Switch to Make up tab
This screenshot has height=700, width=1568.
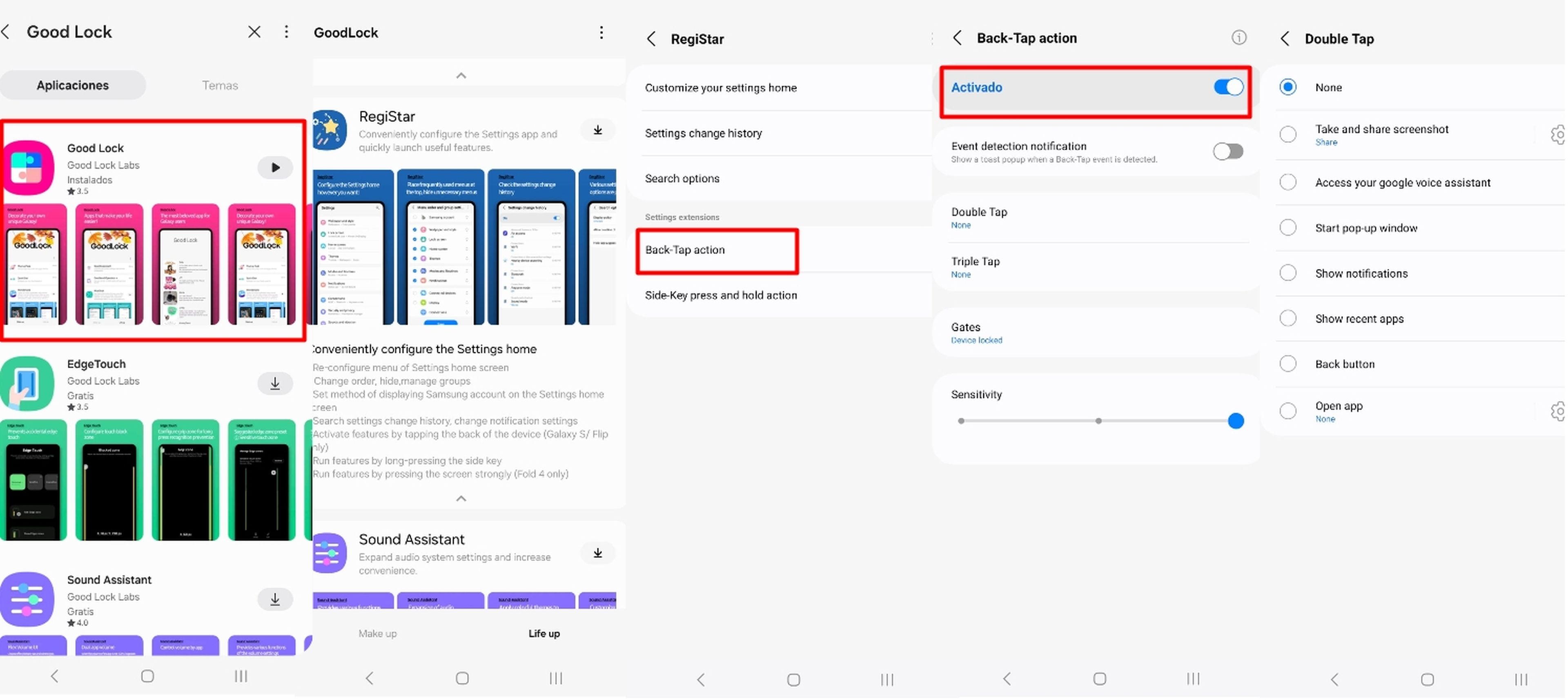pyautogui.click(x=377, y=633)
